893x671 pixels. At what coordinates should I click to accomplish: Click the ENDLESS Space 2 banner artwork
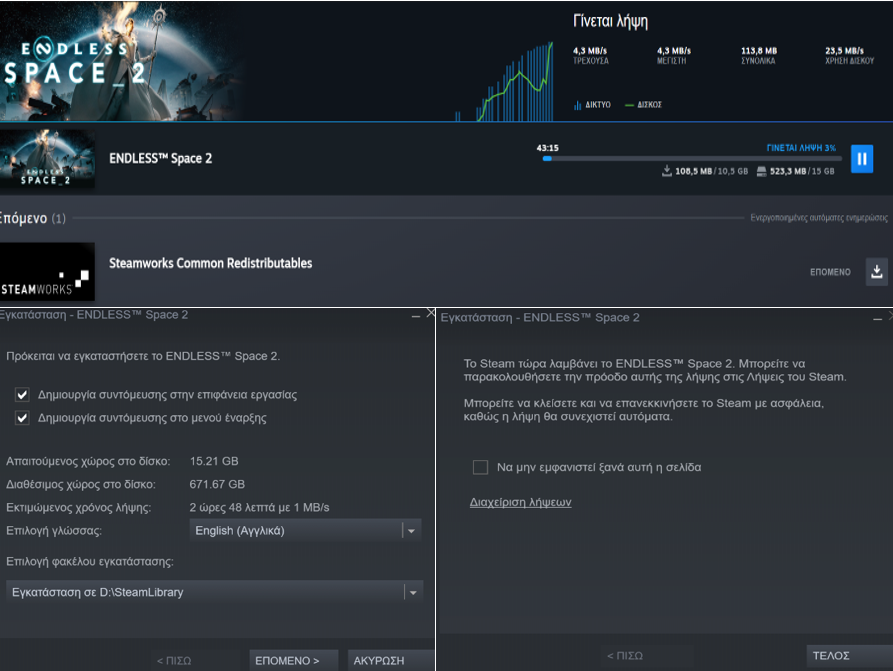(122, 60)
